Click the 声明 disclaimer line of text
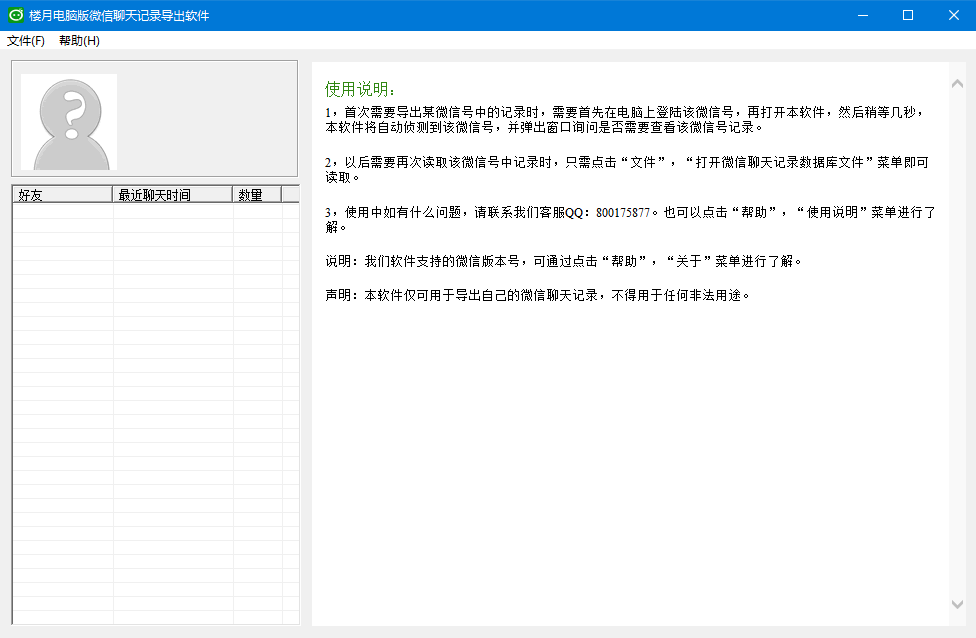The height and width of the screenshot is (638, 976). pyautogui.click(x=537, y=295)
